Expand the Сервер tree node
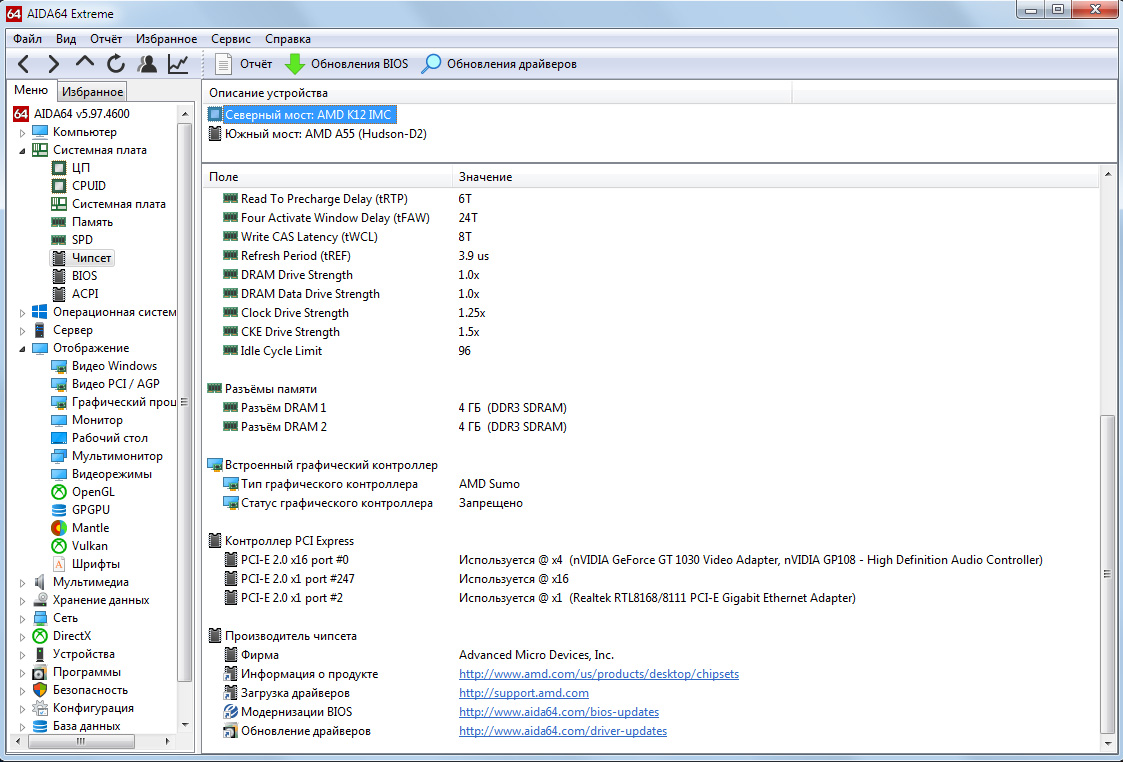 [22, 330]
